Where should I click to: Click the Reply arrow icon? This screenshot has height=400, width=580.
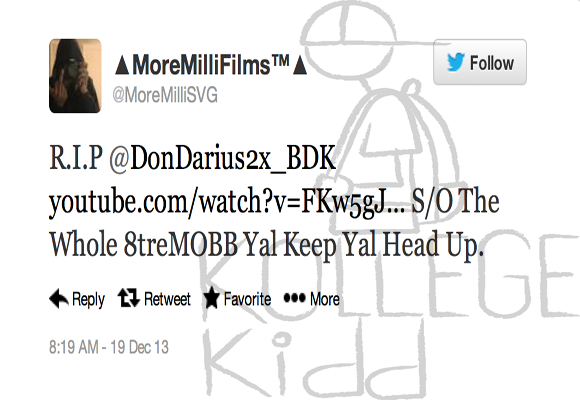(59, 298)
